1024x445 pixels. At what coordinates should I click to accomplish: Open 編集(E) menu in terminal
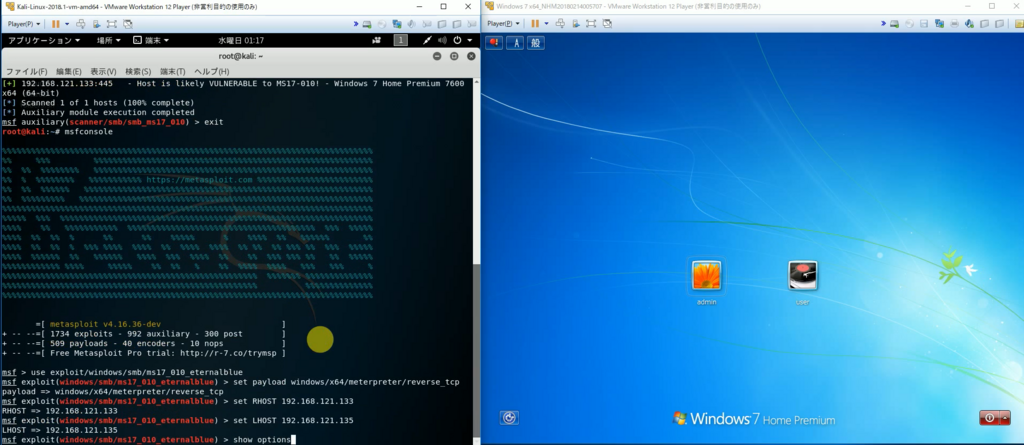click(69, 71)
